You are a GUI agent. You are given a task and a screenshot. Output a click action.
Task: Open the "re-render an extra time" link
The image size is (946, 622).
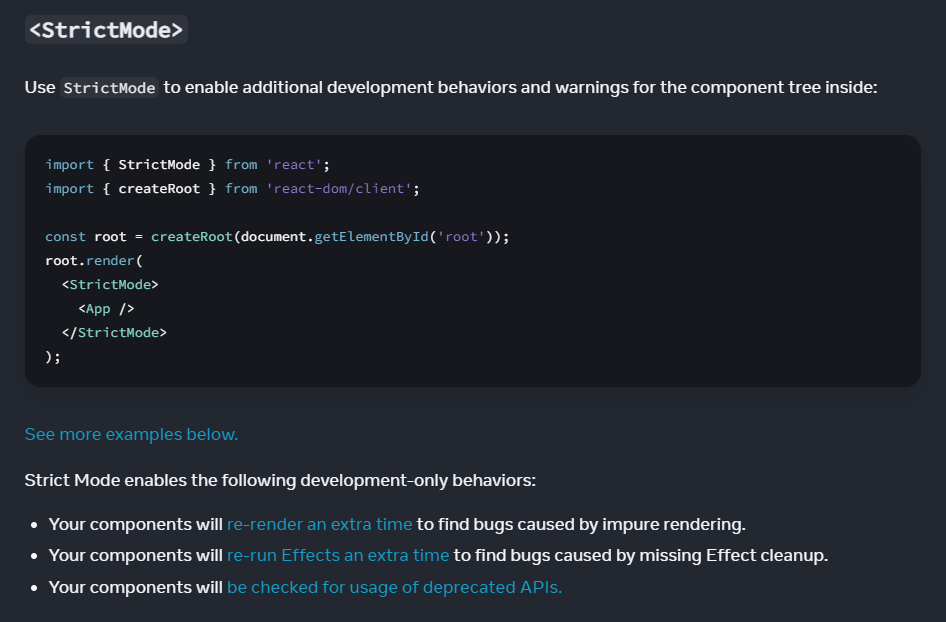[x=319, y=524]
